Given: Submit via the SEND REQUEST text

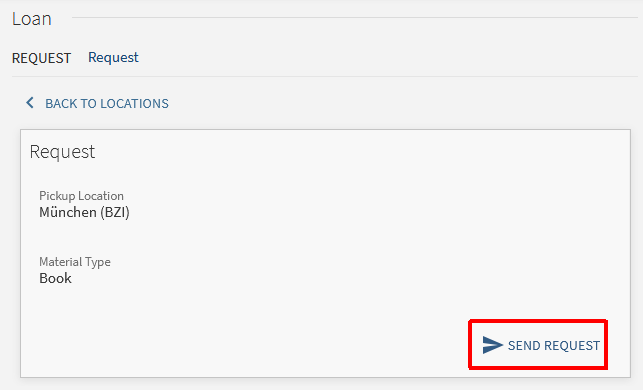Looking at the screenshot, I should [554, 346].
